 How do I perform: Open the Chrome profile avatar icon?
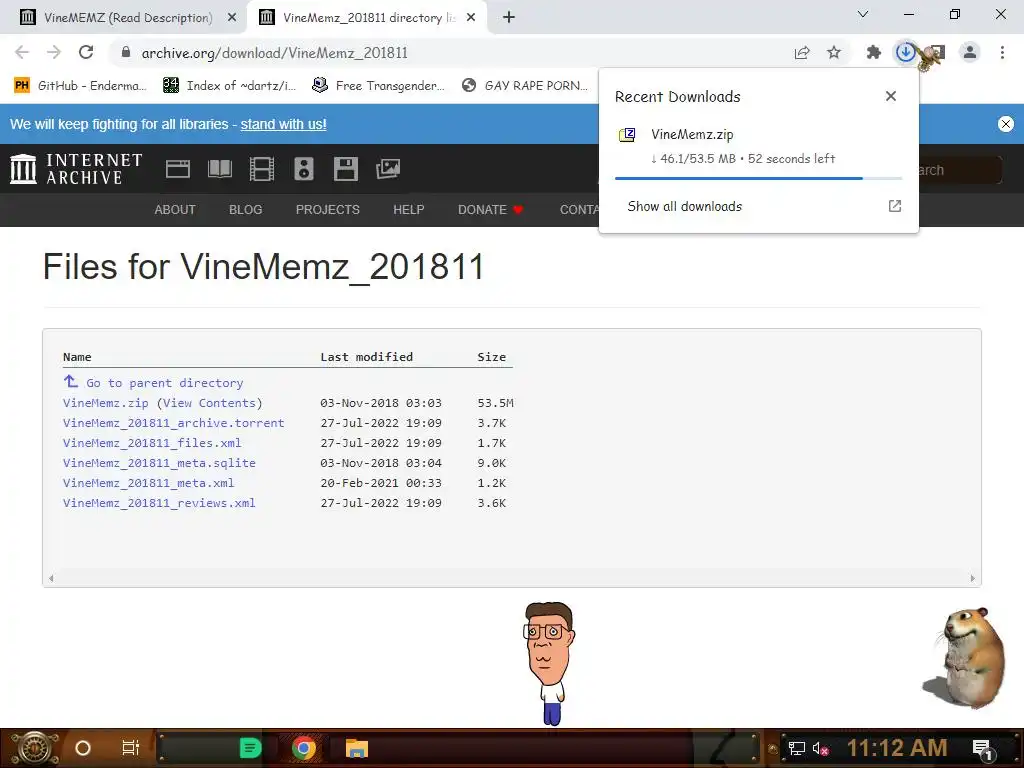(970, 52)
